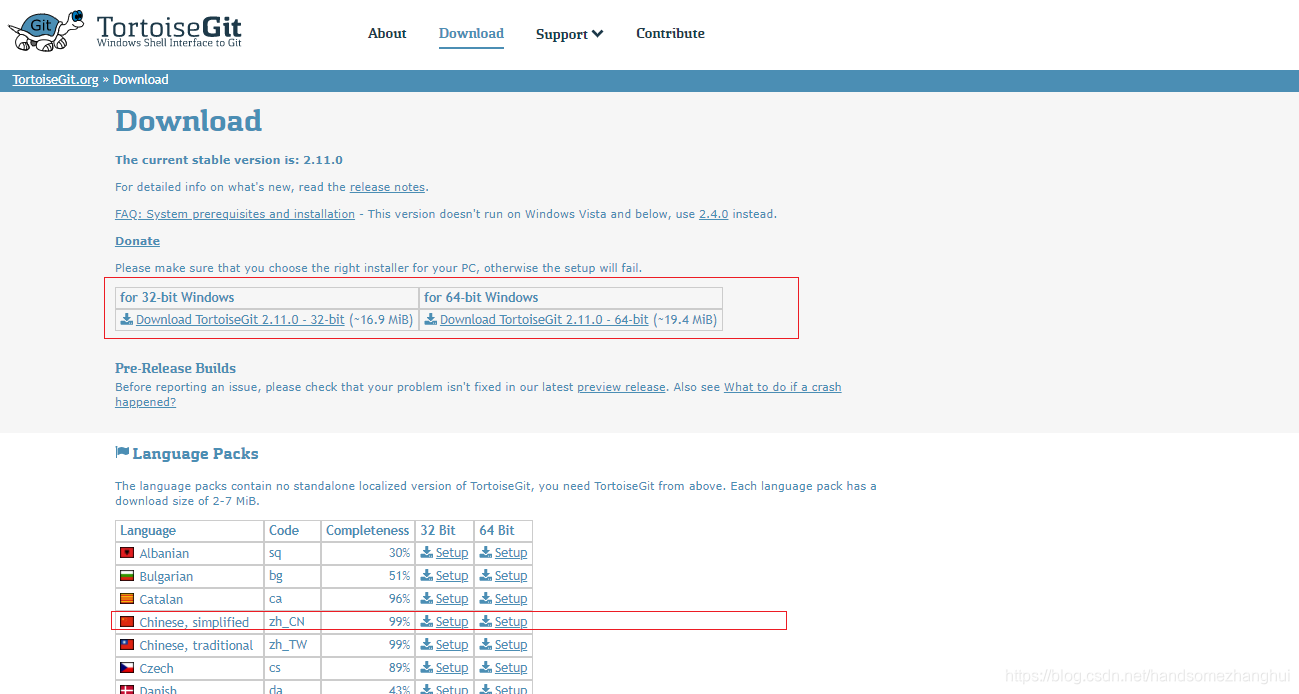Click Chinese simplified 32 Bit download icon
The image size is (1299, 694).
coord(427,622)
